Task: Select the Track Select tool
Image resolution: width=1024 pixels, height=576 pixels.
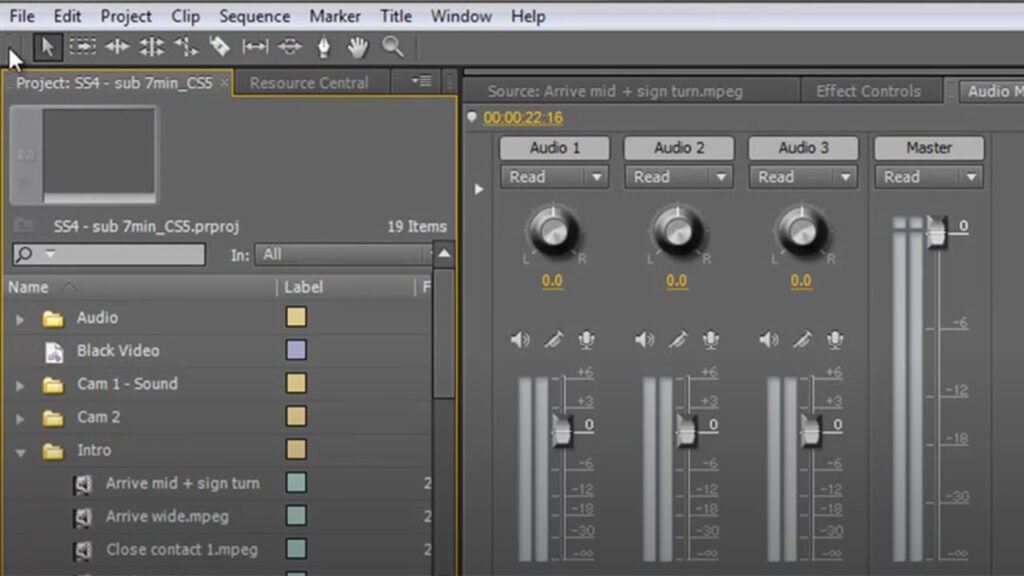Action: [x=82, y=46]
